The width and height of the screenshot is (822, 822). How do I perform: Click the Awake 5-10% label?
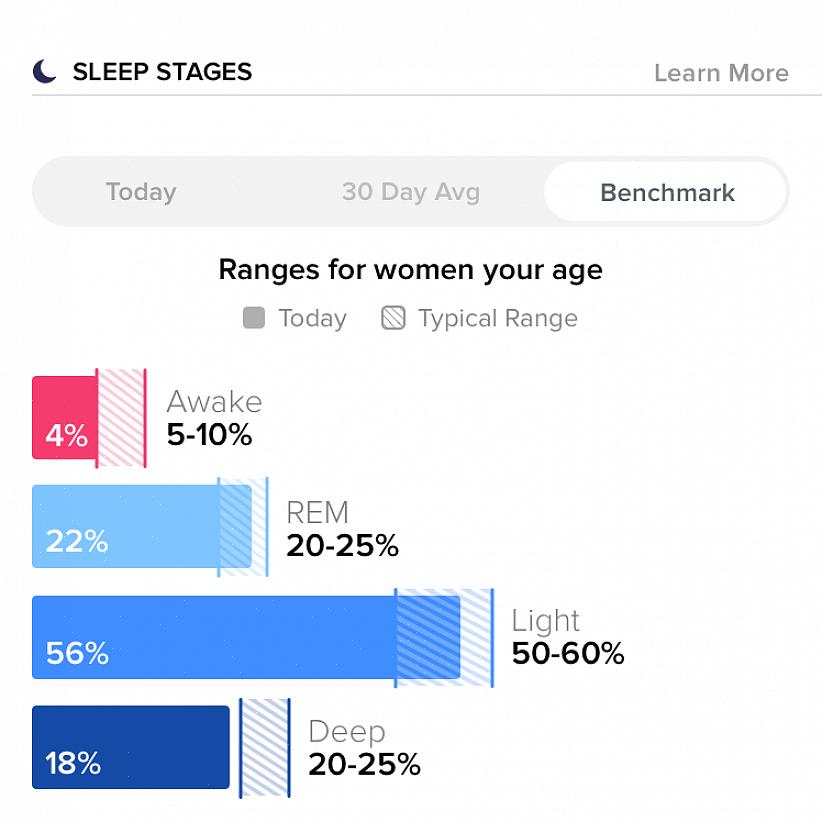click(214, 418)
